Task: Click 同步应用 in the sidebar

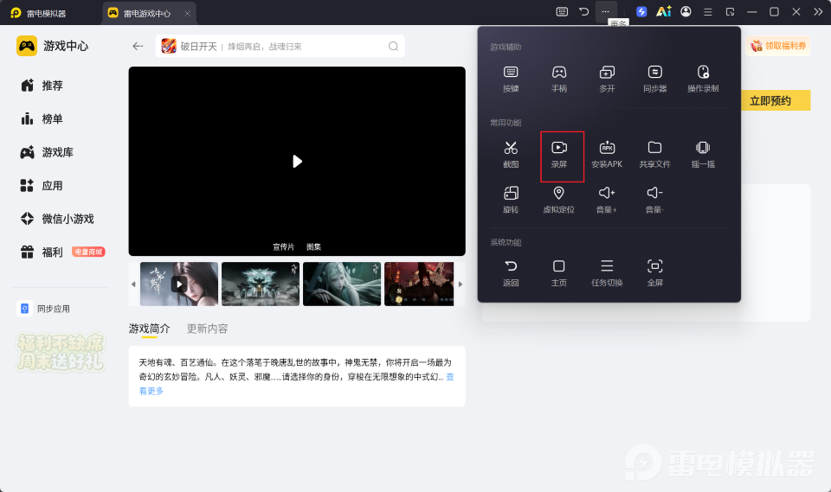Action: tap(43, 309)
